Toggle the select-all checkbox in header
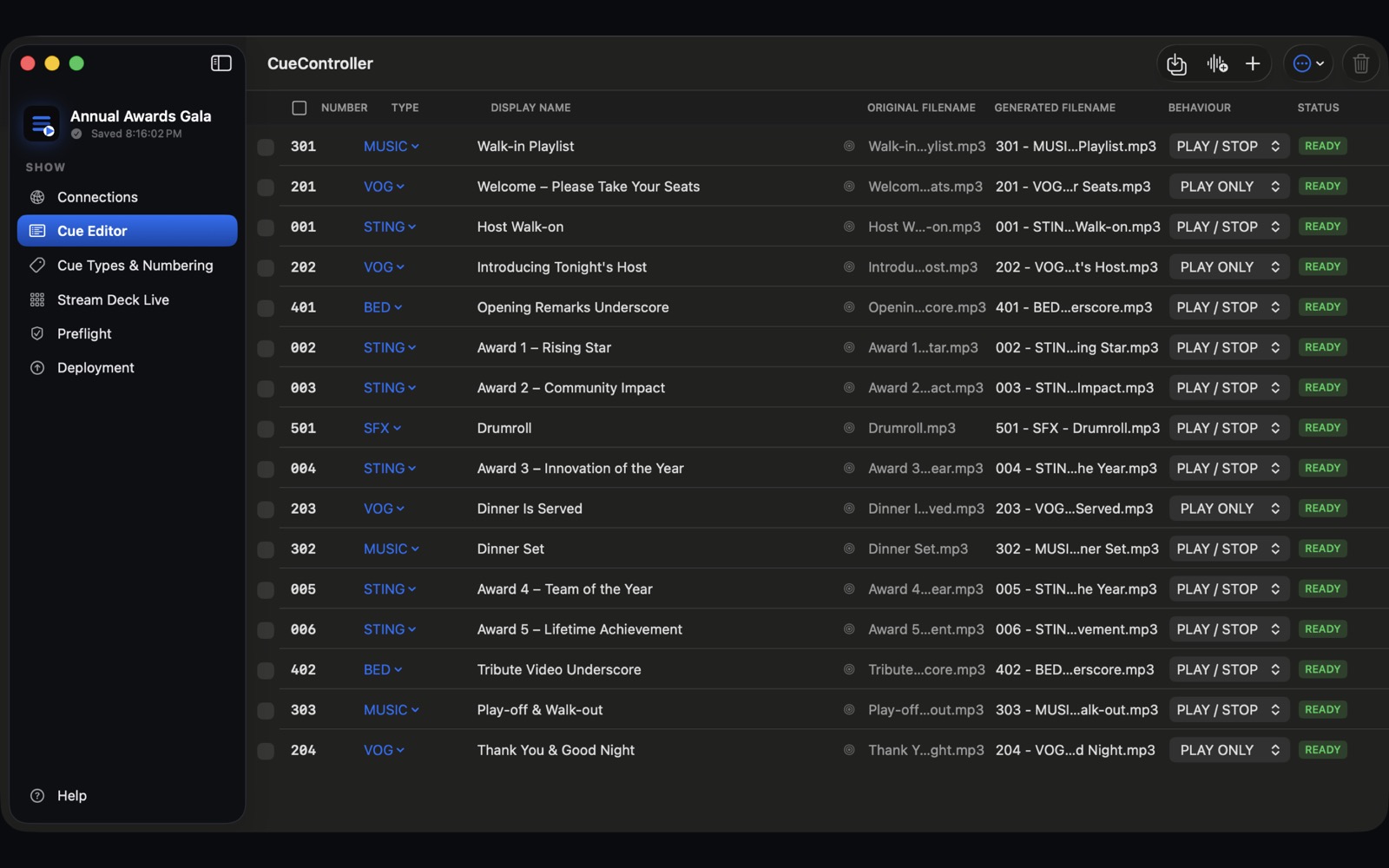Screen dimensions: 1389x868 coord(300,108)
